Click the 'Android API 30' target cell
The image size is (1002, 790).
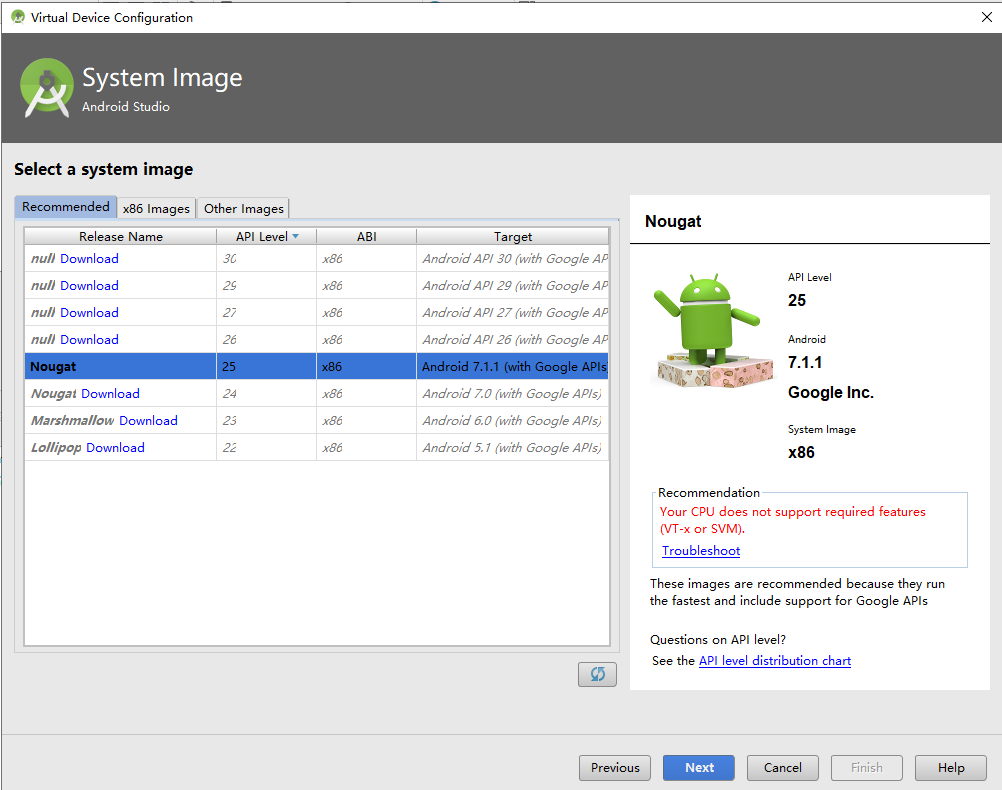513,258
